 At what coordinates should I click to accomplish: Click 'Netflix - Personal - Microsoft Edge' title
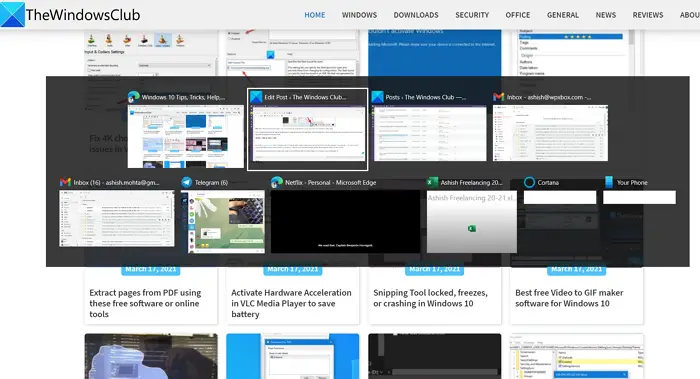point(330,182)
